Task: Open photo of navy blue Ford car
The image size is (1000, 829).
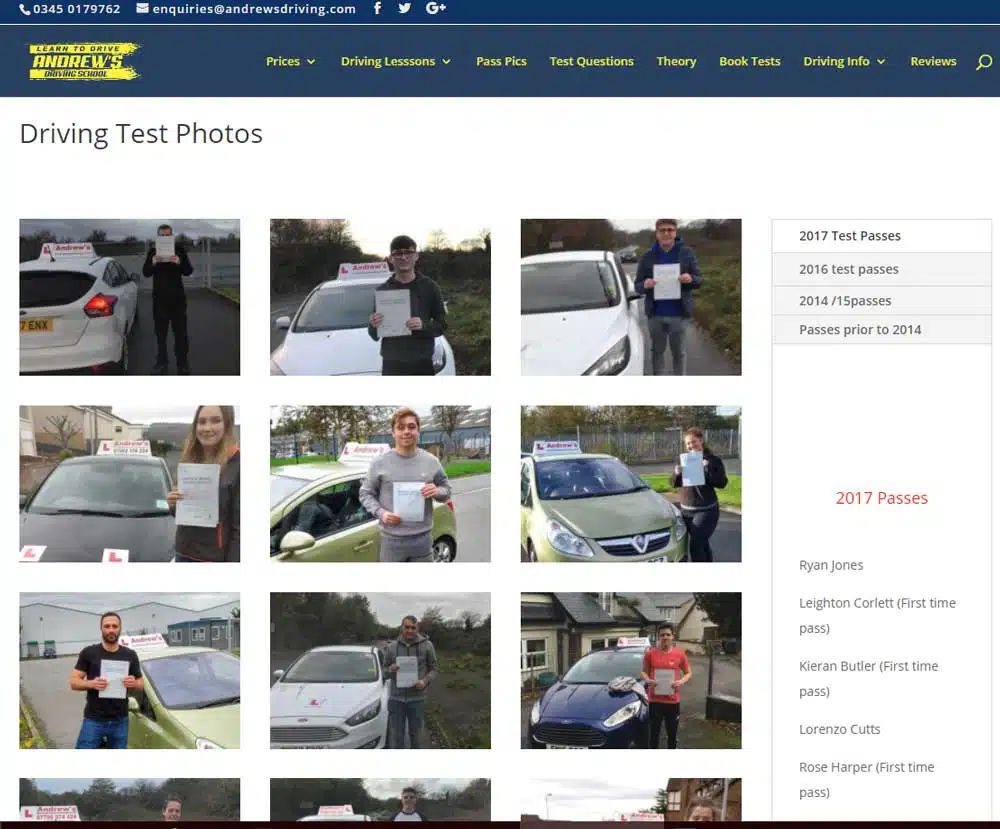Action: [631, 670]
